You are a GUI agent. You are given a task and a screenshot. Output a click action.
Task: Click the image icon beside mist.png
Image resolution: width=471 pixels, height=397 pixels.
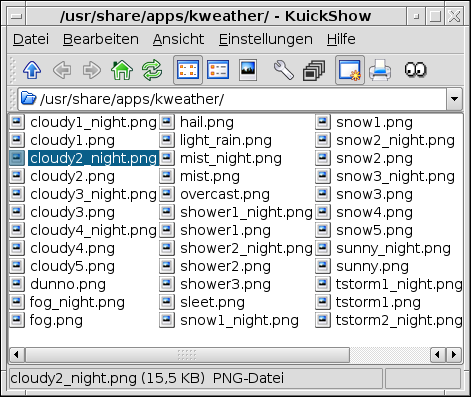pos(167,175)
